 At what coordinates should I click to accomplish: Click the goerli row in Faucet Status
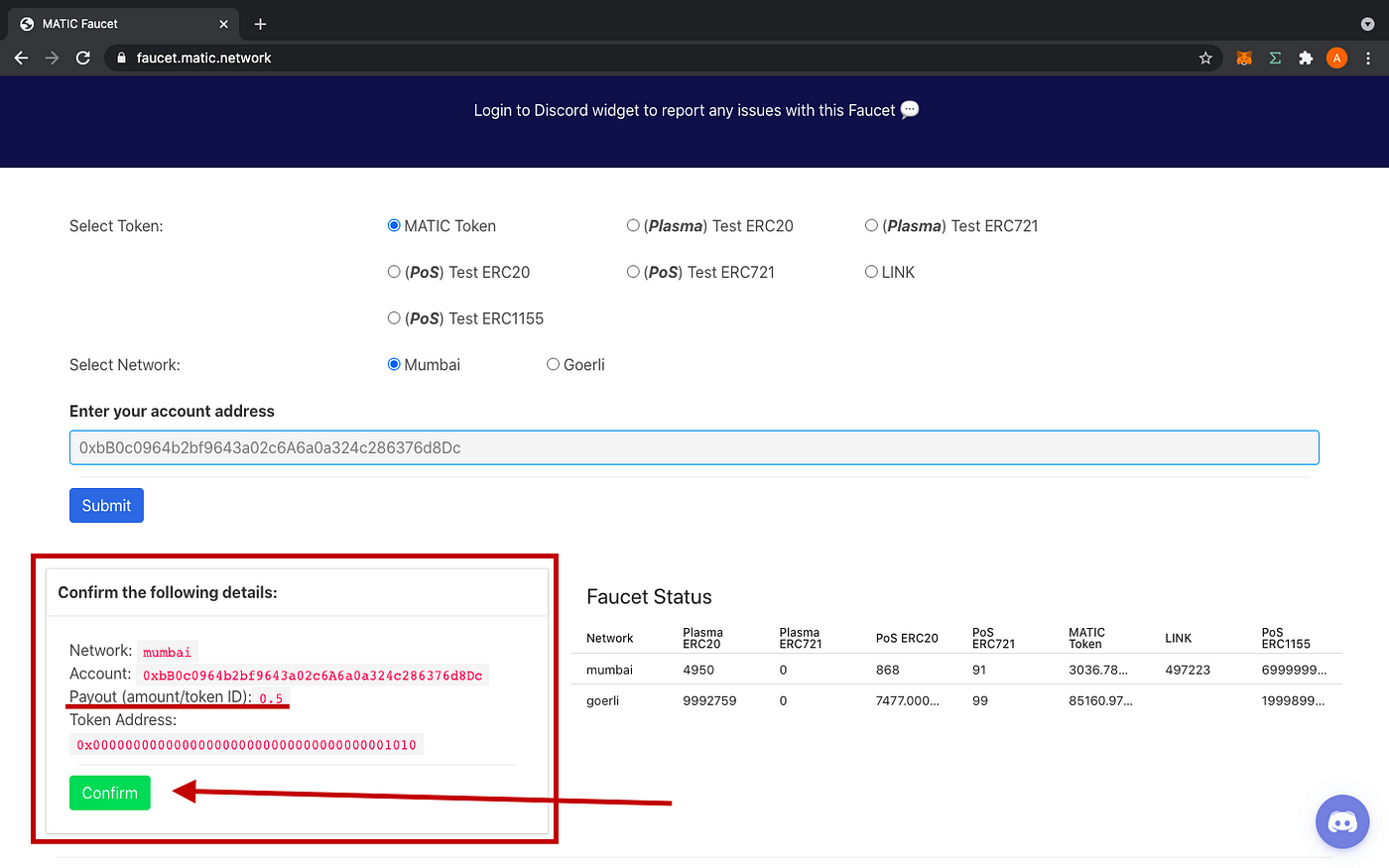[956, 700]
